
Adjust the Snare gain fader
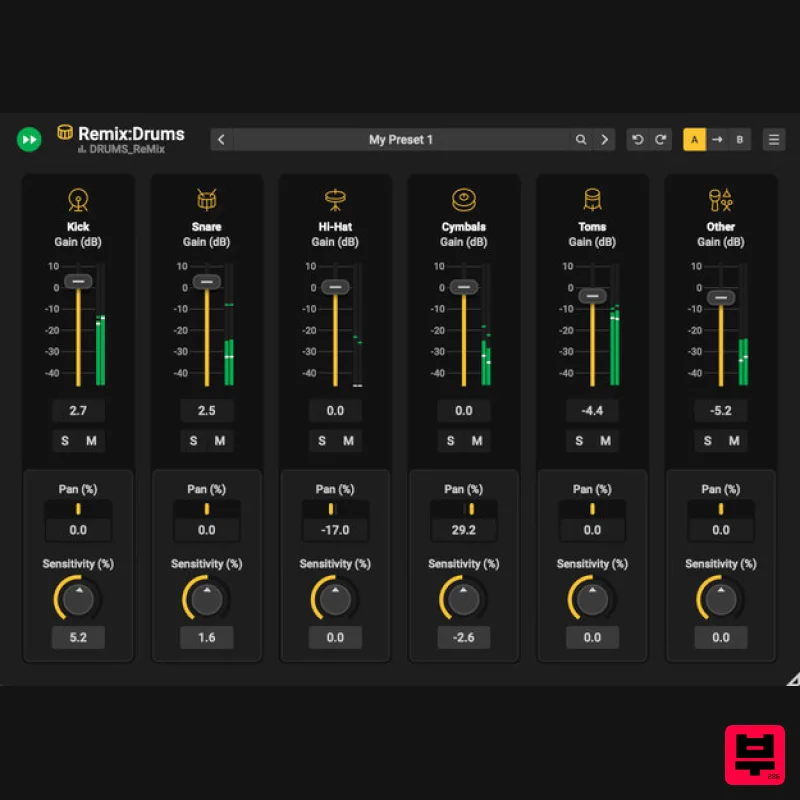click(x=206, y=282)
